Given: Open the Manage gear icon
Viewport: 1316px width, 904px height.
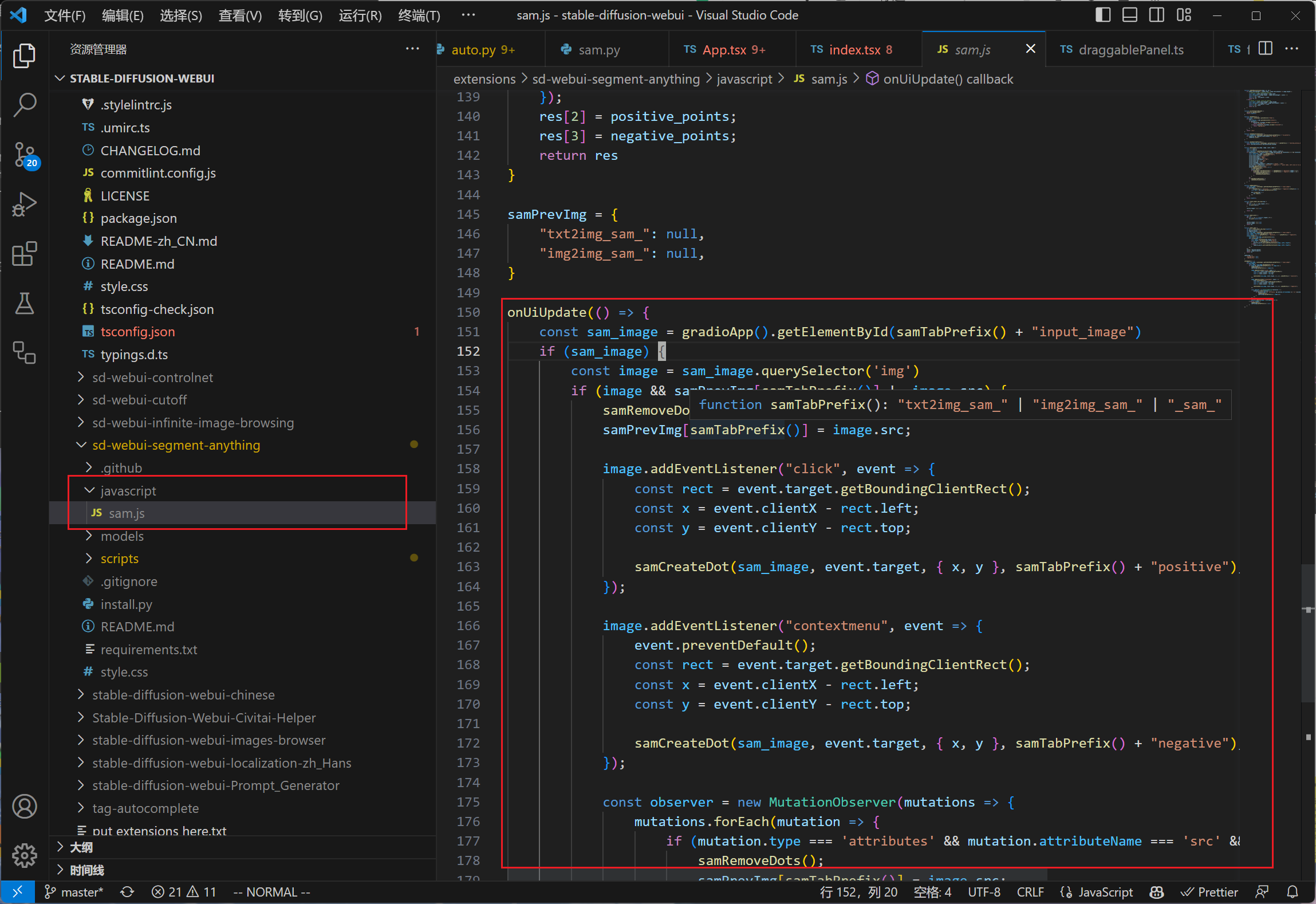Looking at the screenshot, I should (24, 855).
